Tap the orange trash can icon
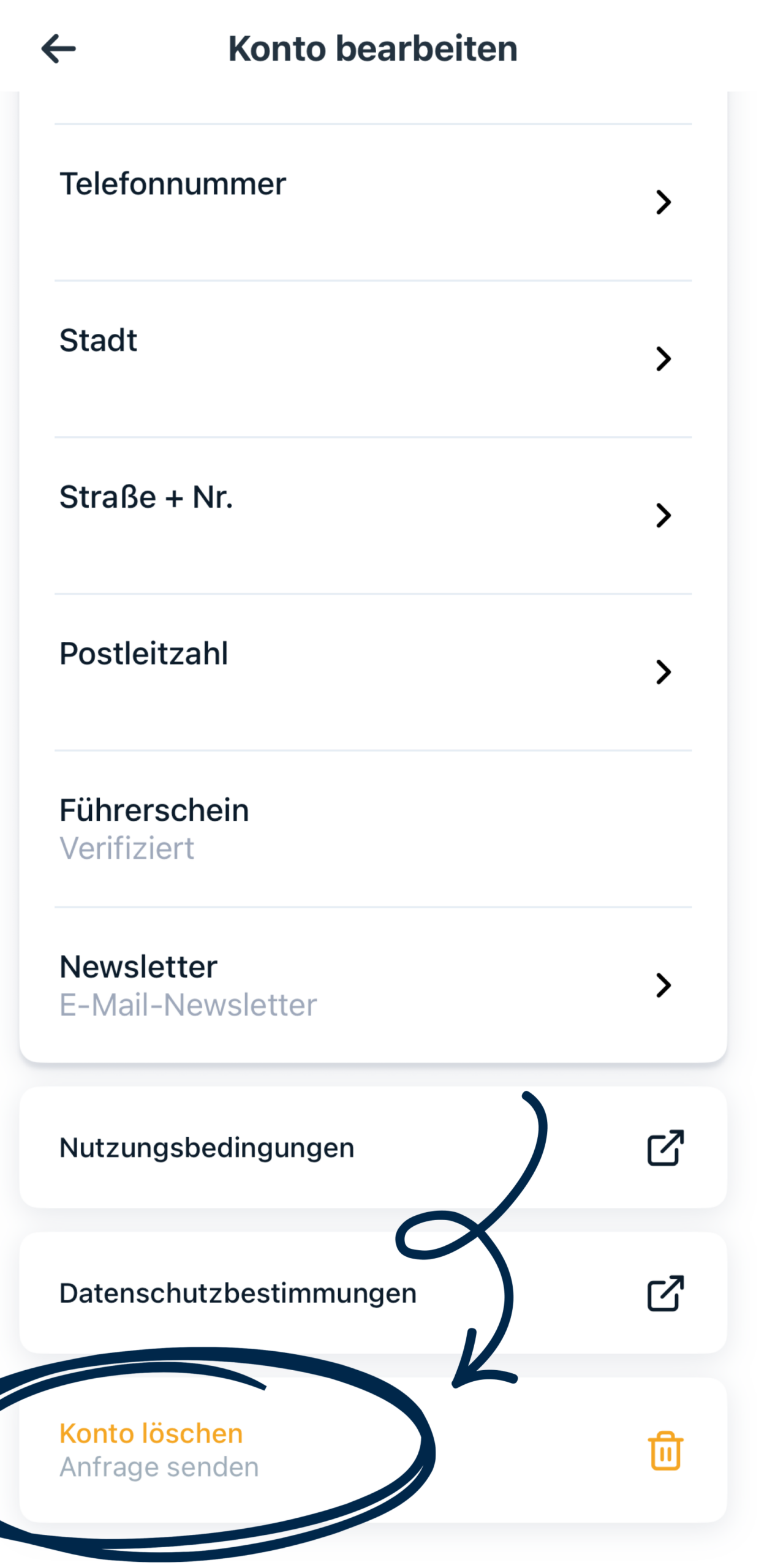 (x=665, y=1450)
